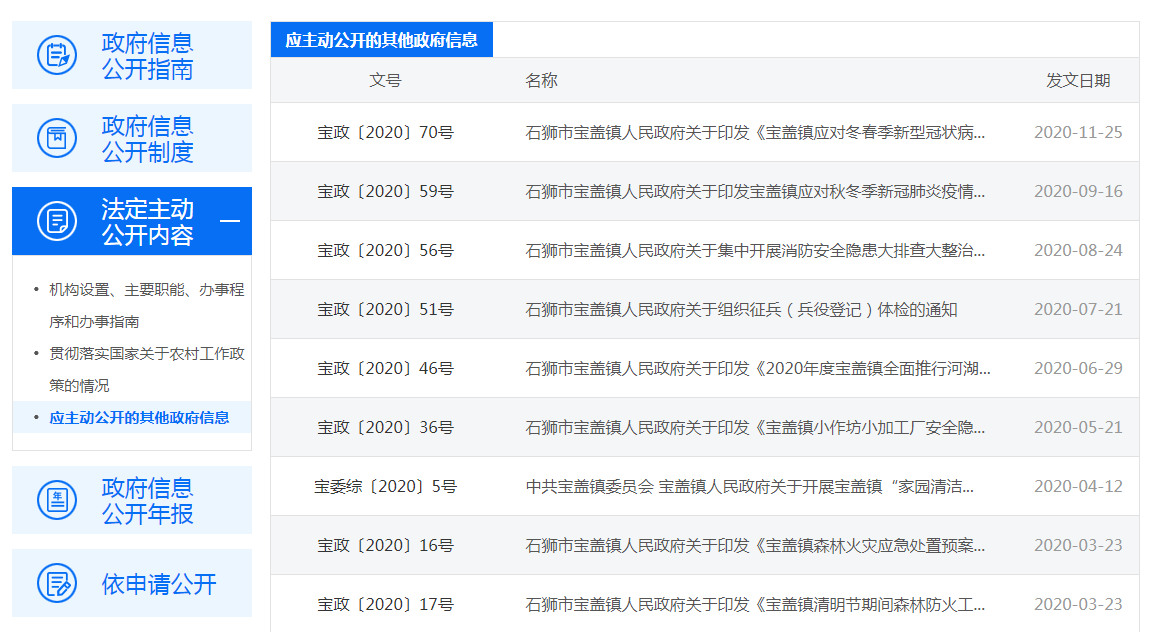Open the 宝委综〔2020〕5号 家园清洁 document
Viewport: 1154px width, 632px height.
click(749, 486)
